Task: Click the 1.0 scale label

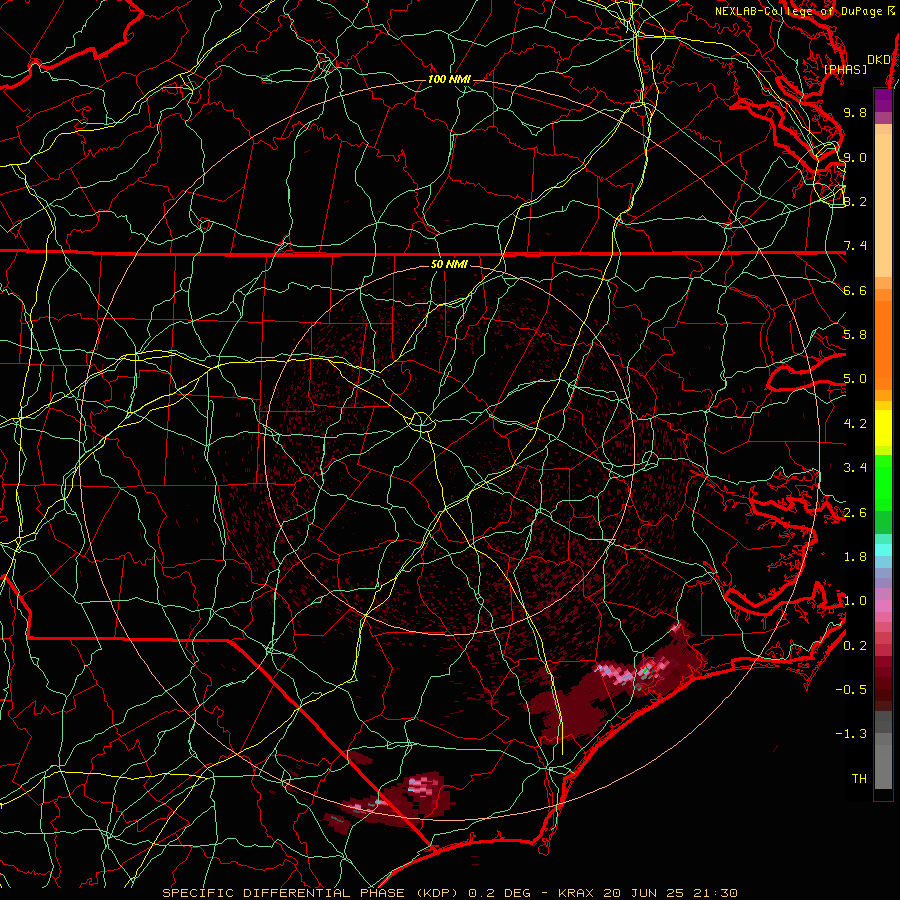Action: tap(855, 601)
